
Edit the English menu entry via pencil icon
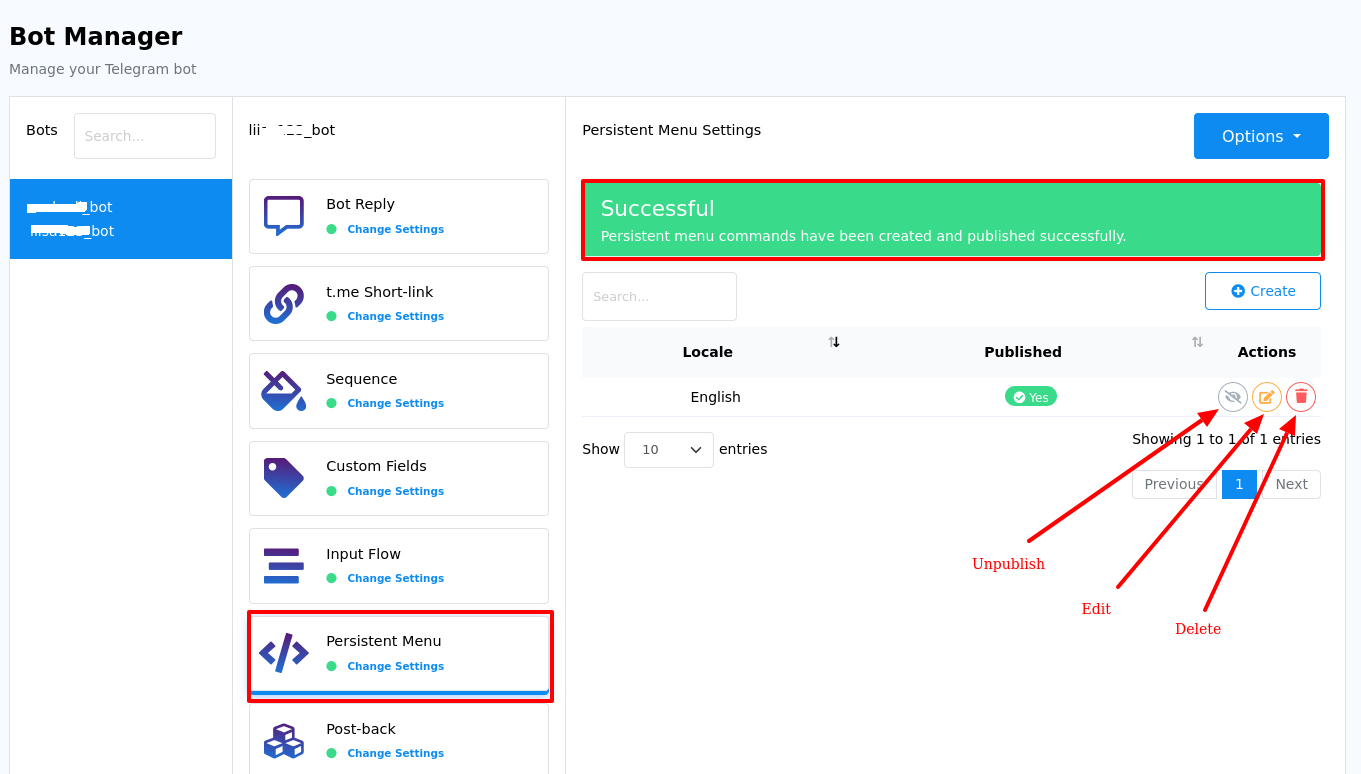tap(1266, 396)
